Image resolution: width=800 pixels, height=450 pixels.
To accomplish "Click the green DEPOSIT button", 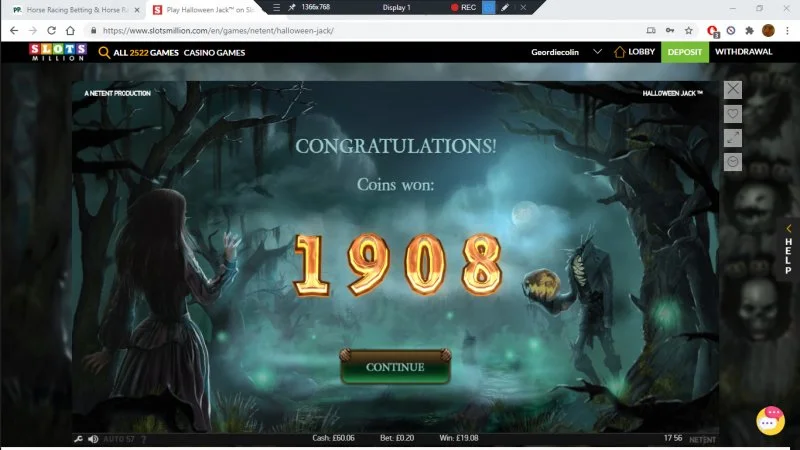I will click(x=685, y=52).
